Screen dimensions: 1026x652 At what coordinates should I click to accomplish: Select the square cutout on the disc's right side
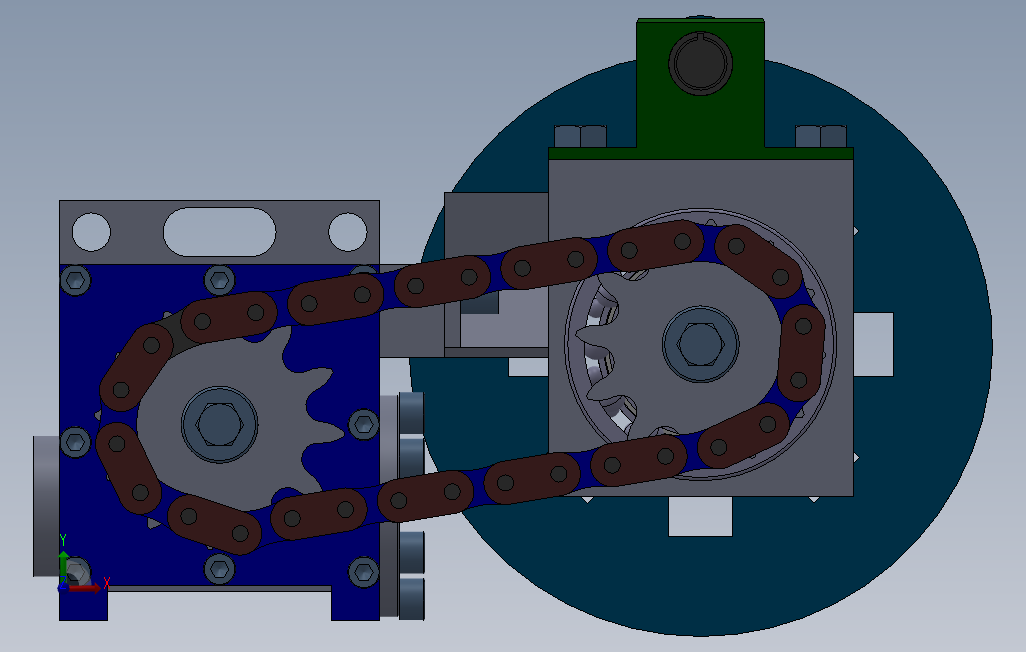(874, 344)
